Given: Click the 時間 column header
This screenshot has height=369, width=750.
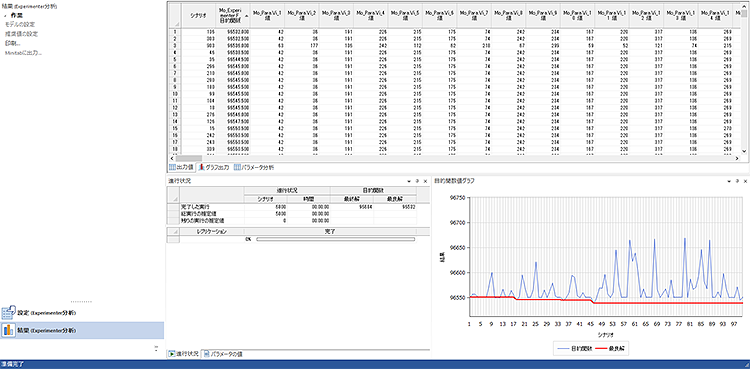Looking at the screenshot, I should coord(309,199).
